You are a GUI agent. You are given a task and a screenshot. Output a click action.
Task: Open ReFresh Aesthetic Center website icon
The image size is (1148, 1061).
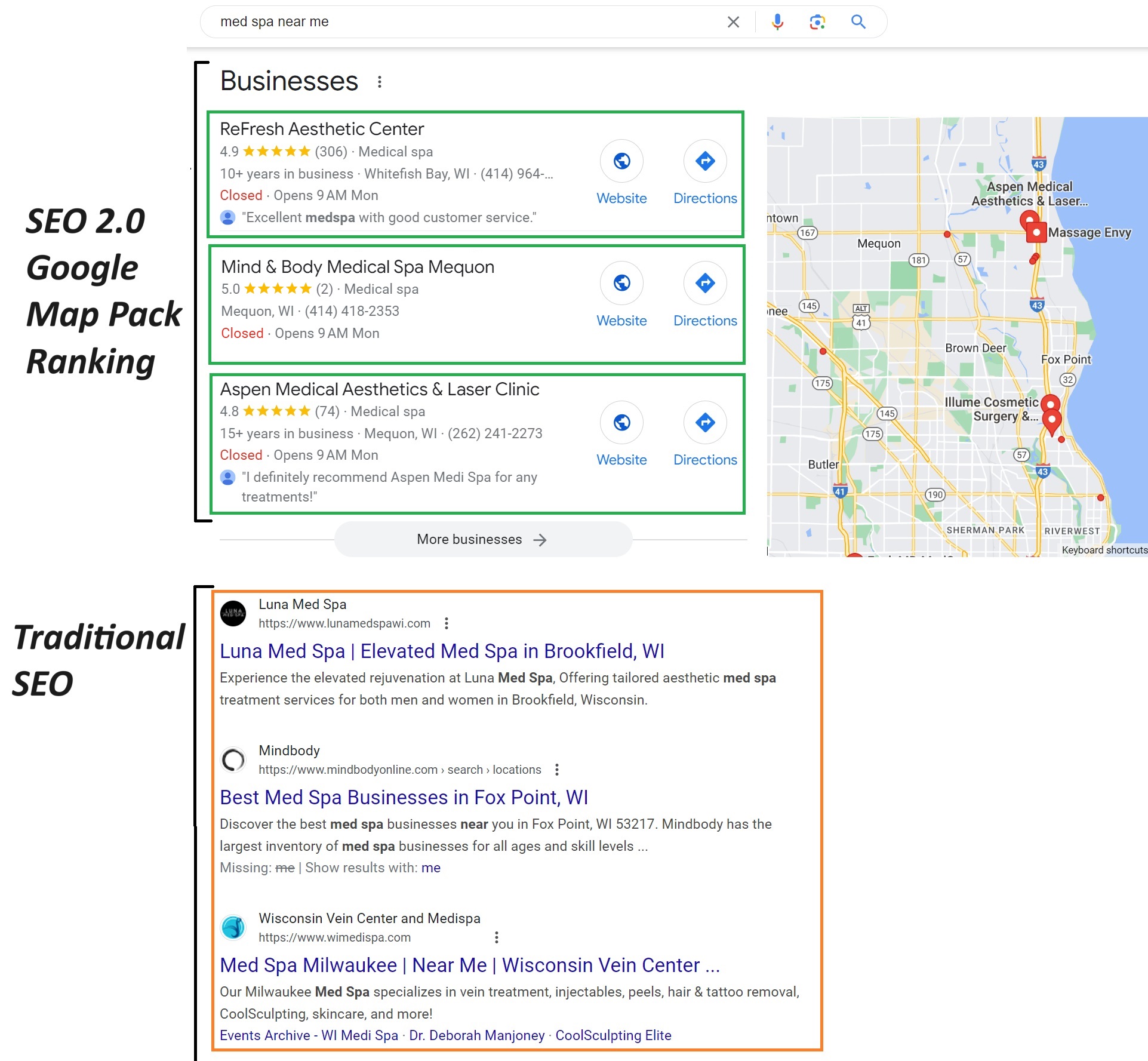click(x=621, y=161)
